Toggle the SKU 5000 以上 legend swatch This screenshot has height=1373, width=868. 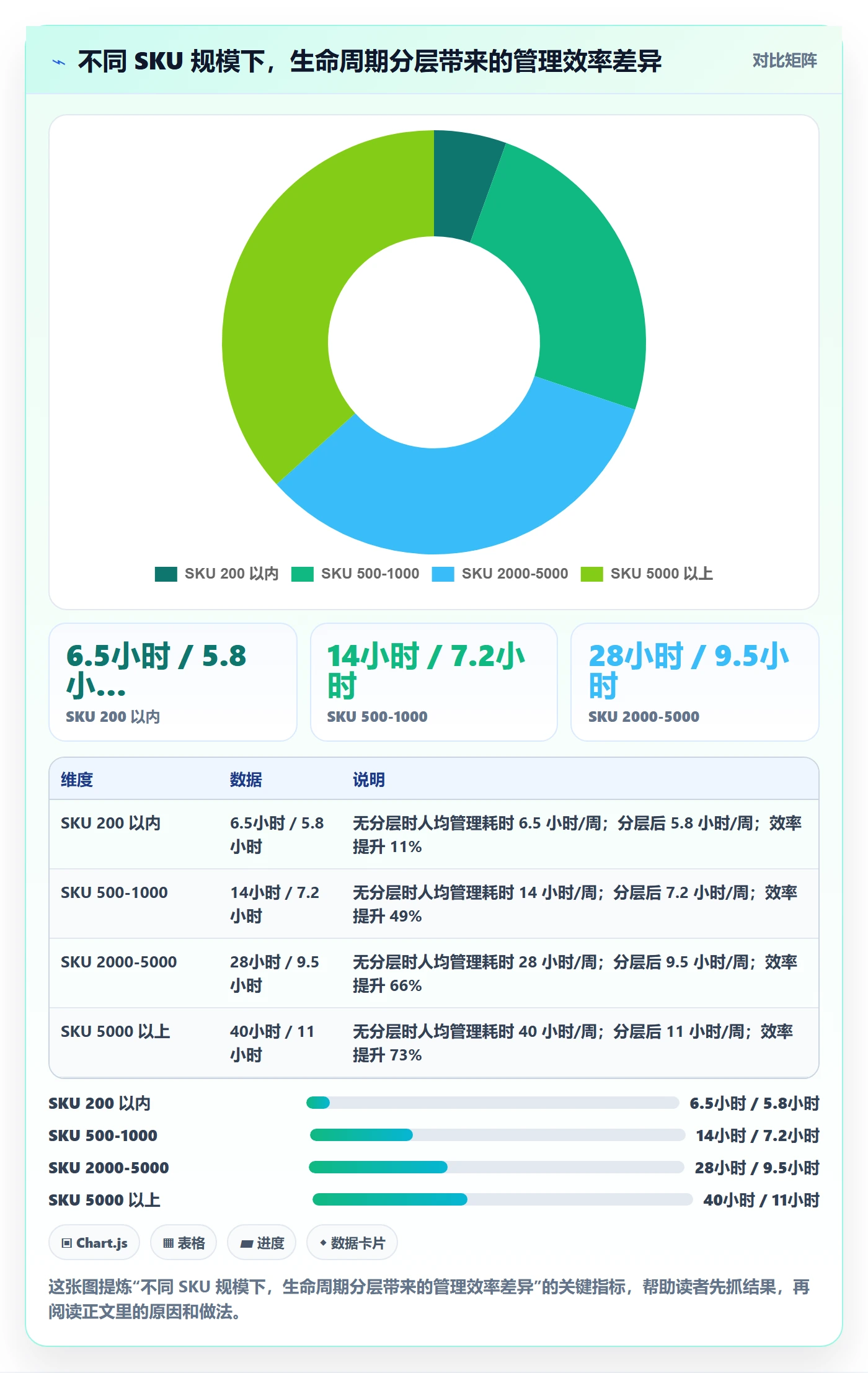point(592,574)
